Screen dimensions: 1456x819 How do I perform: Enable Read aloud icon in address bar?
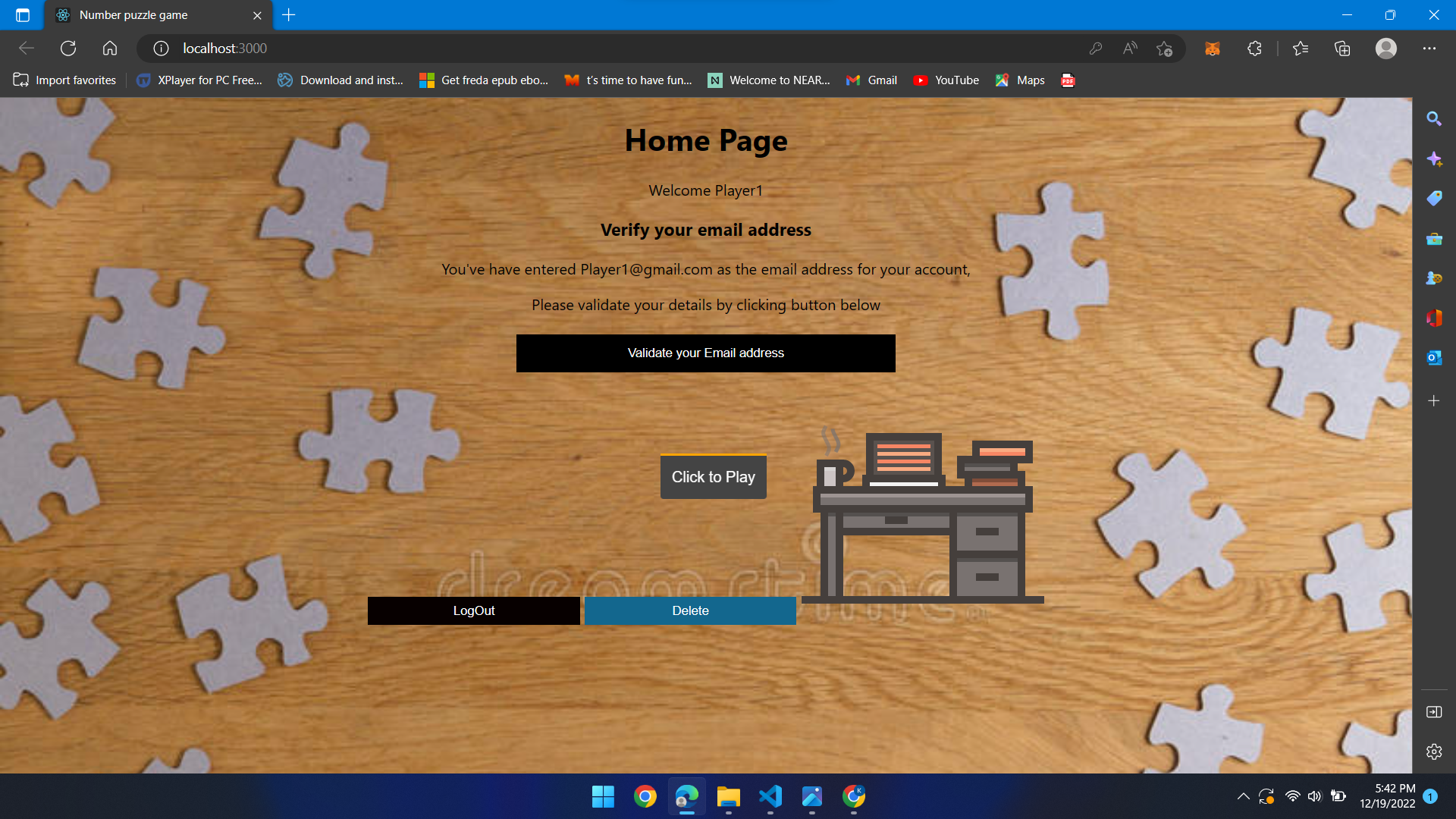(x=1130, y=49)
